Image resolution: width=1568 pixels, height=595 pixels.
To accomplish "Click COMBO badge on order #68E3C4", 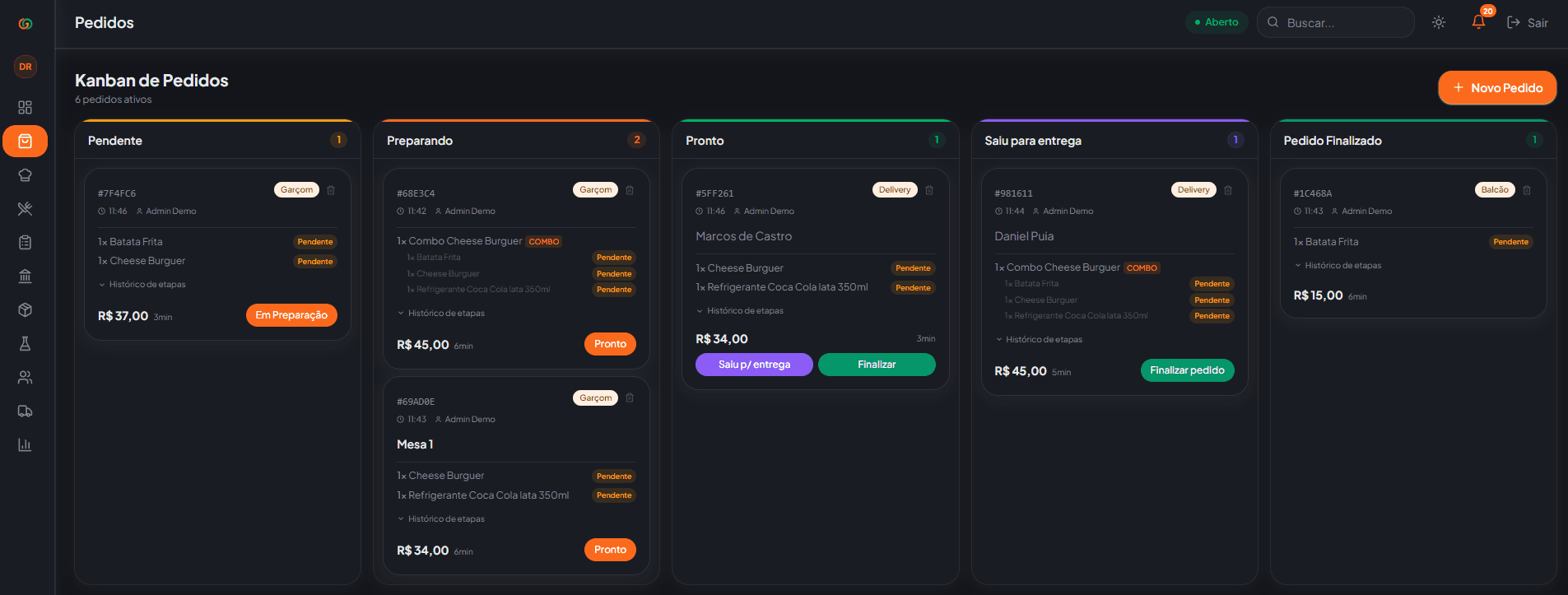I will point(544,242).
